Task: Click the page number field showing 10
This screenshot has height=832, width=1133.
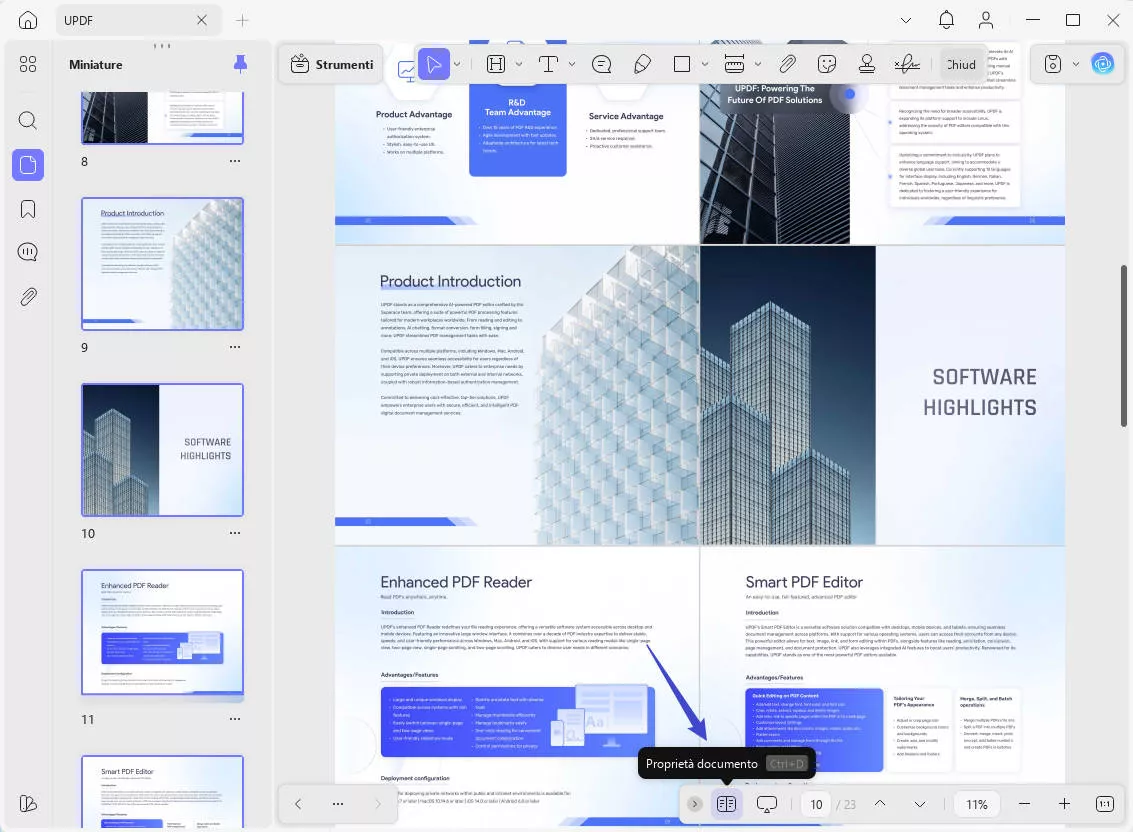Action: click(x=817, y=805)
